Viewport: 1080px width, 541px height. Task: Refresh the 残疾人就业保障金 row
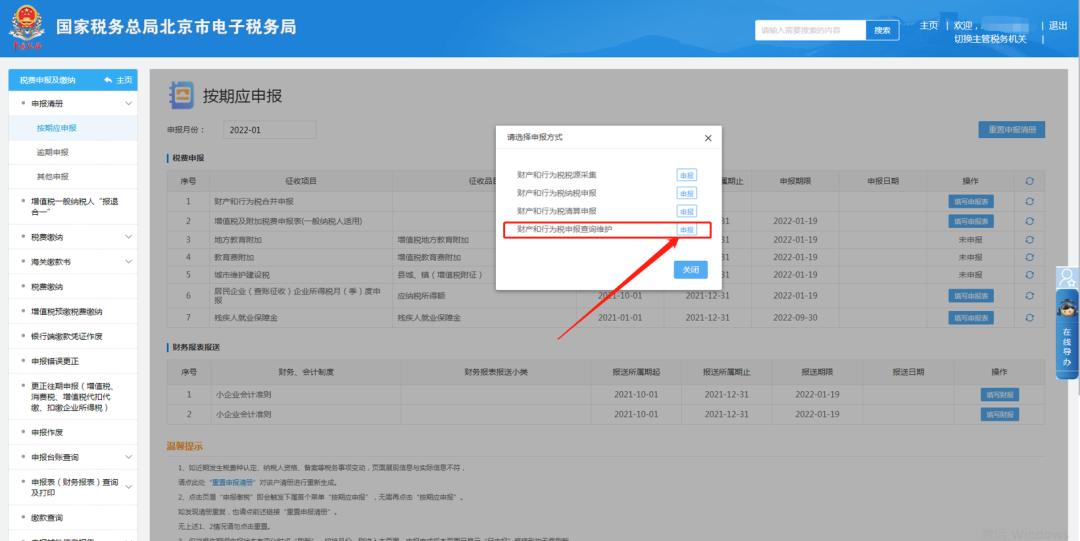coord(1030,318)
